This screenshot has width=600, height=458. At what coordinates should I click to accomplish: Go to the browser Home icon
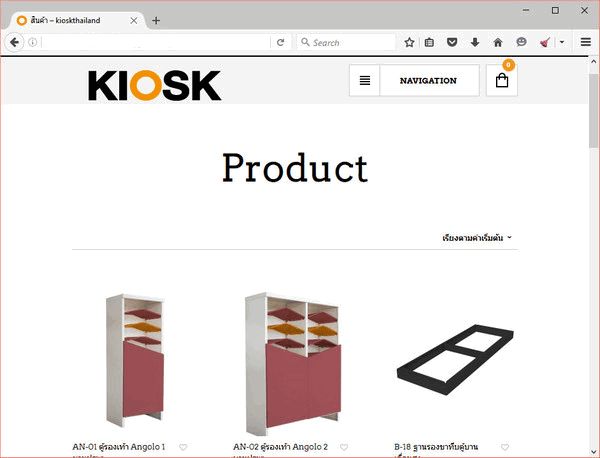click(498, 42)
